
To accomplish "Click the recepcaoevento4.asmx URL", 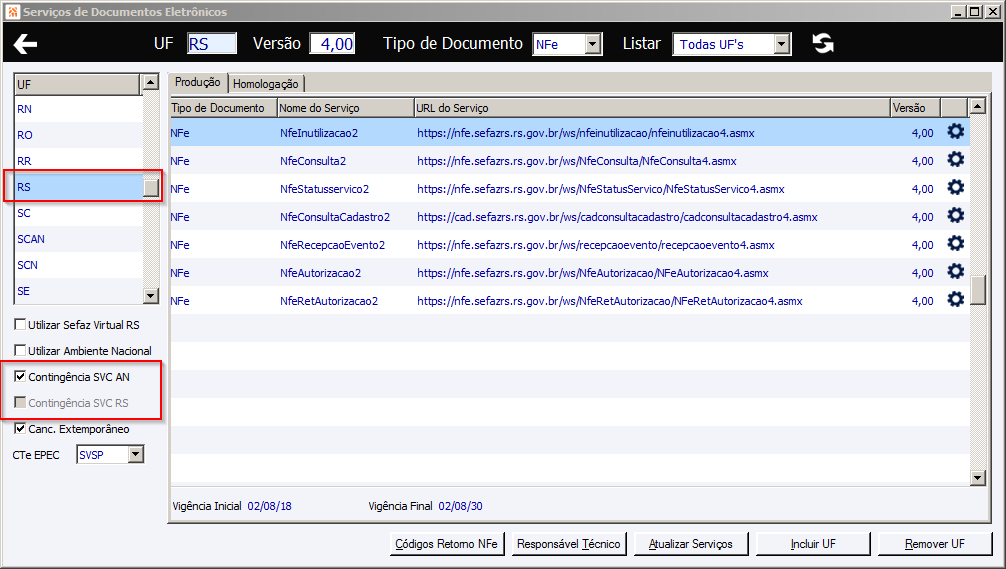I will click(596, 245).
